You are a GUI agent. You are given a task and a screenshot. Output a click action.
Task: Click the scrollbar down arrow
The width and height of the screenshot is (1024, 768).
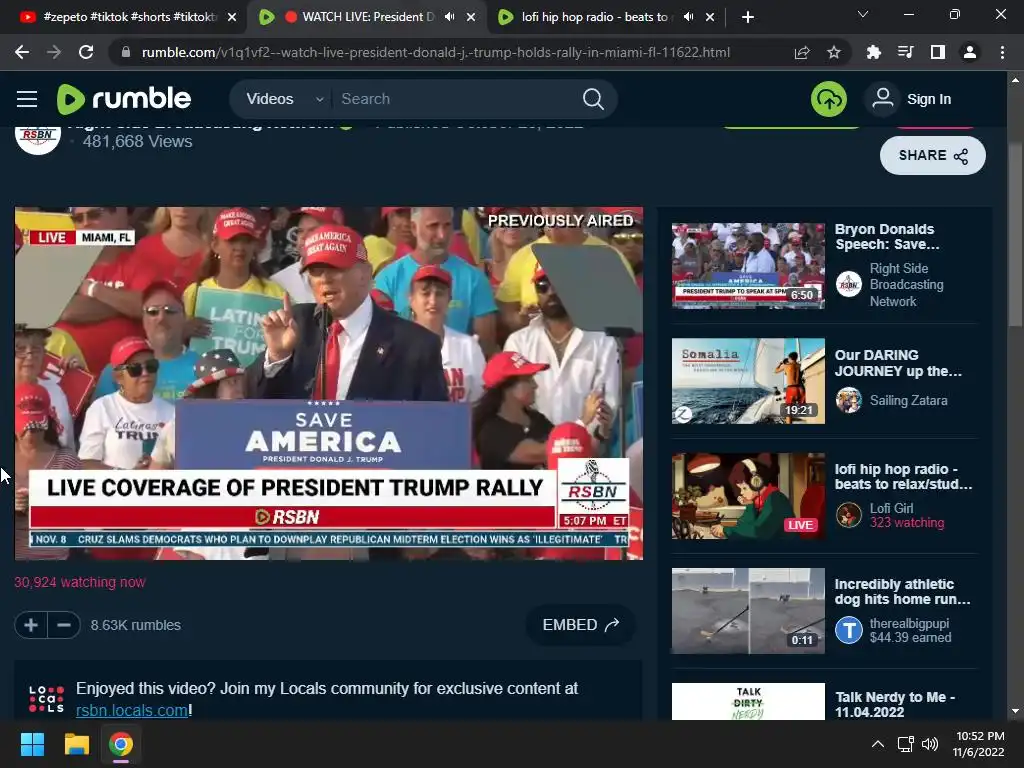click(x=1015, y=711)
